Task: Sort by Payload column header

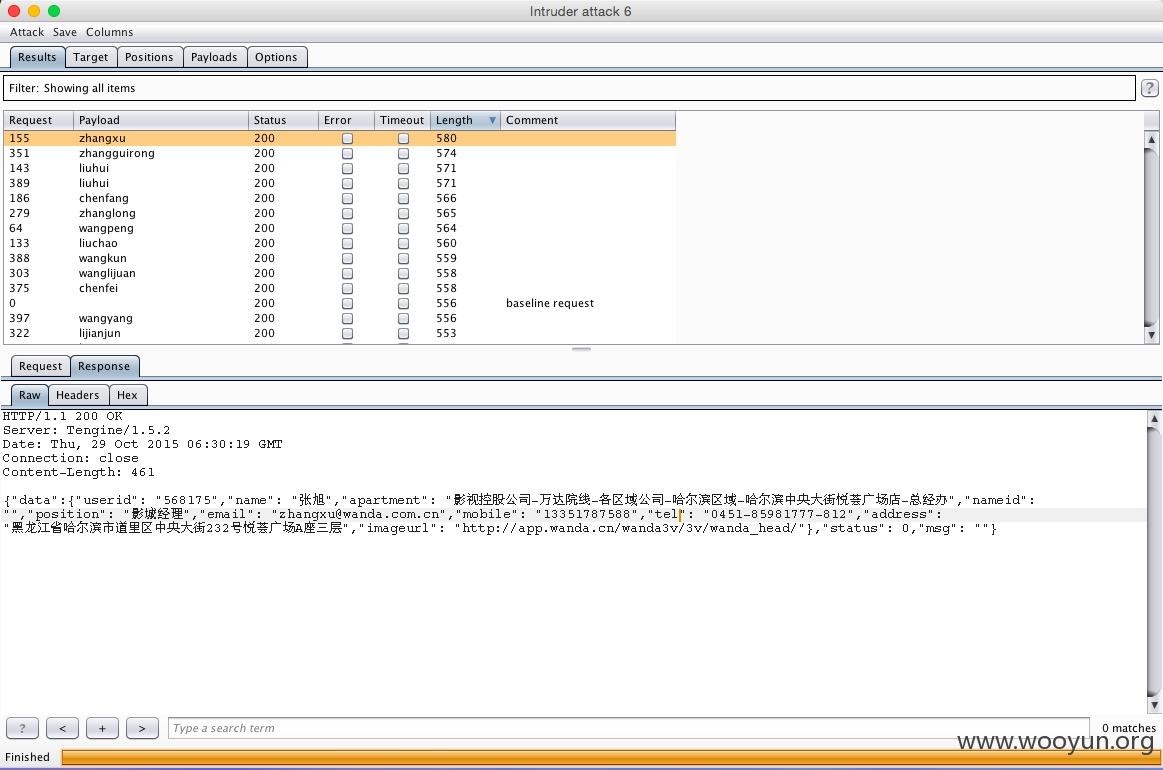Action: pyautogui.click(x=161, y=120)
